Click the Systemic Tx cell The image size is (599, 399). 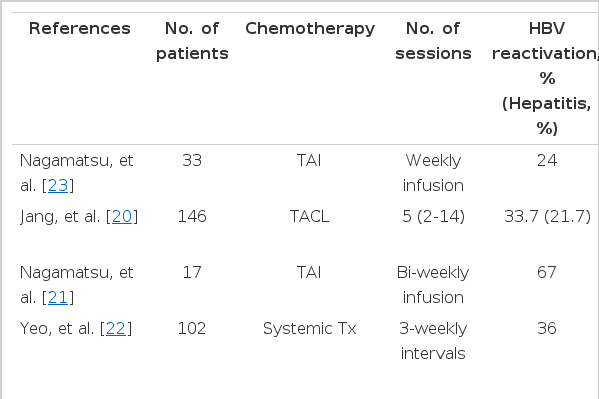[x=310, y=329]
